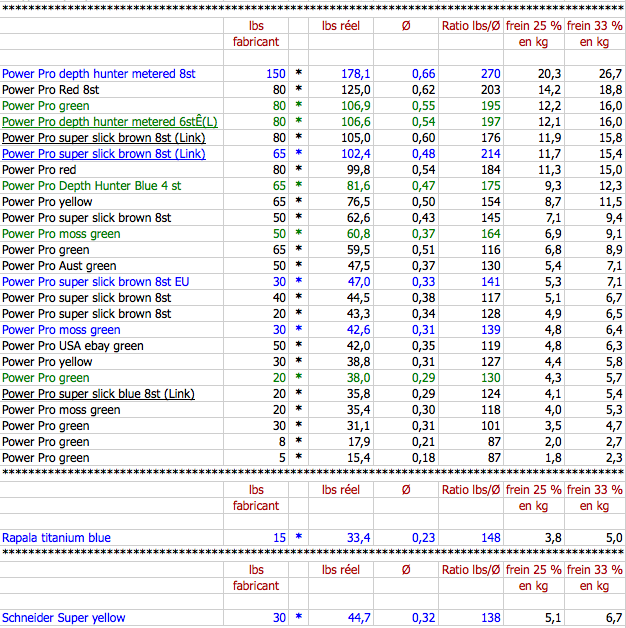Click the 150 lbs fabricant value

pos(276,74)
